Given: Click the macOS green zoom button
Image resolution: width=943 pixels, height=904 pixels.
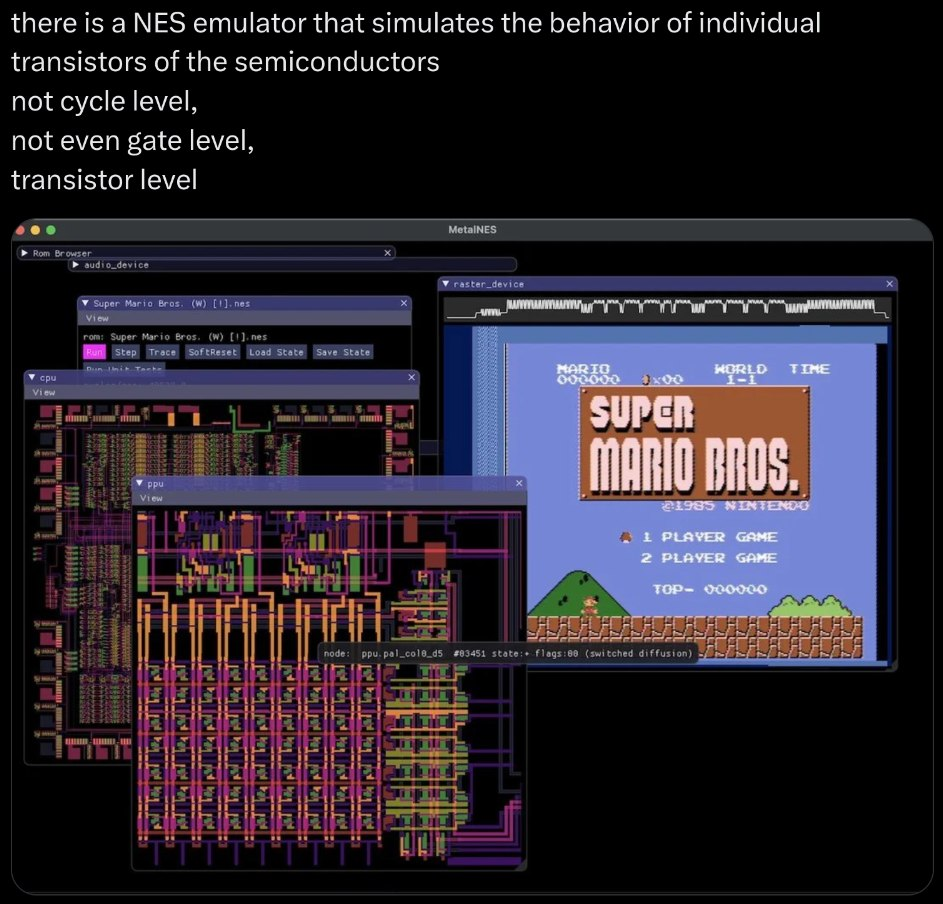Looking at the screenshot, I should pyautogui.click(x=52, y=230).
